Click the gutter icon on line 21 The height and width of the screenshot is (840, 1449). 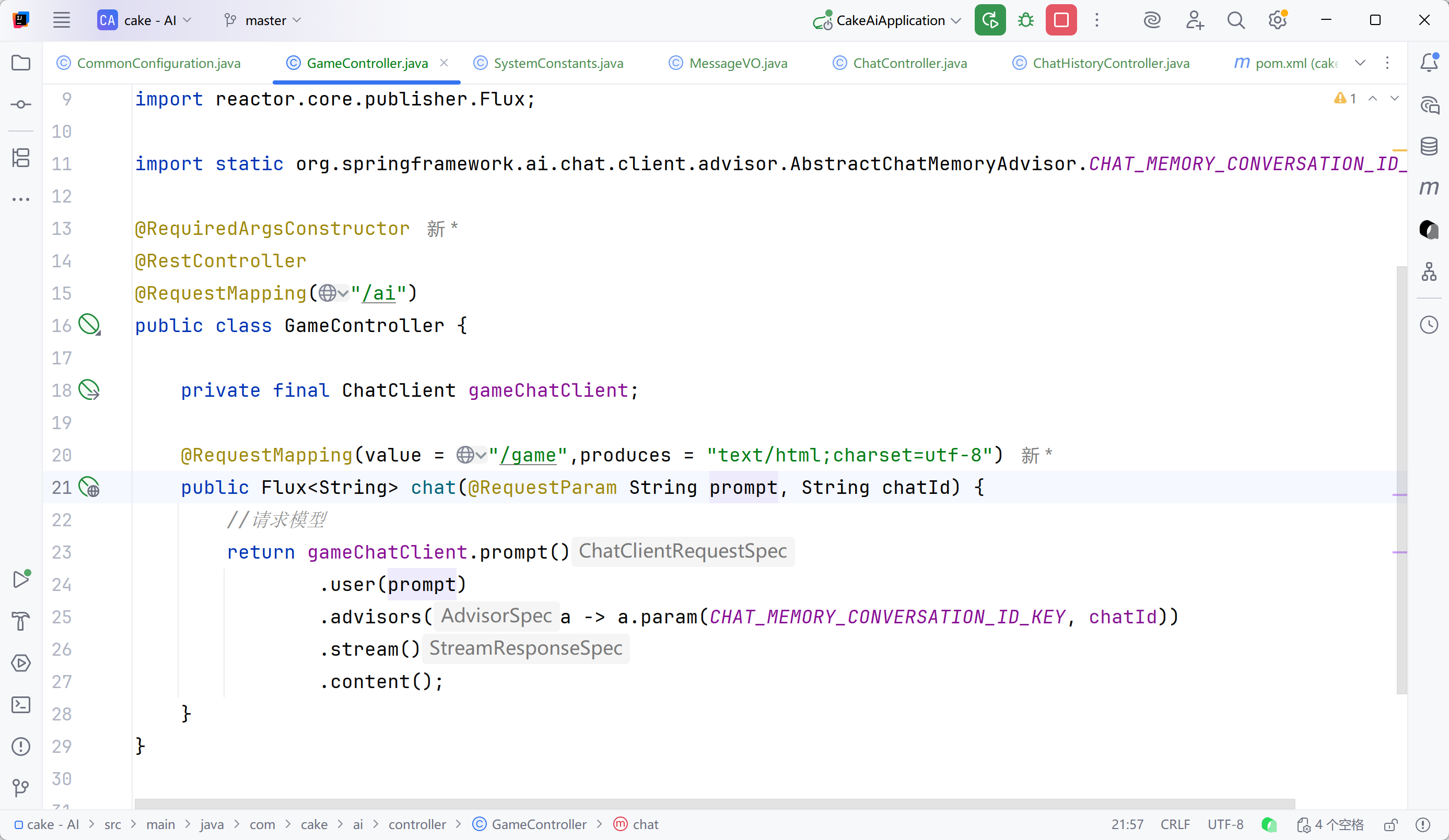(x=89, y=487)
